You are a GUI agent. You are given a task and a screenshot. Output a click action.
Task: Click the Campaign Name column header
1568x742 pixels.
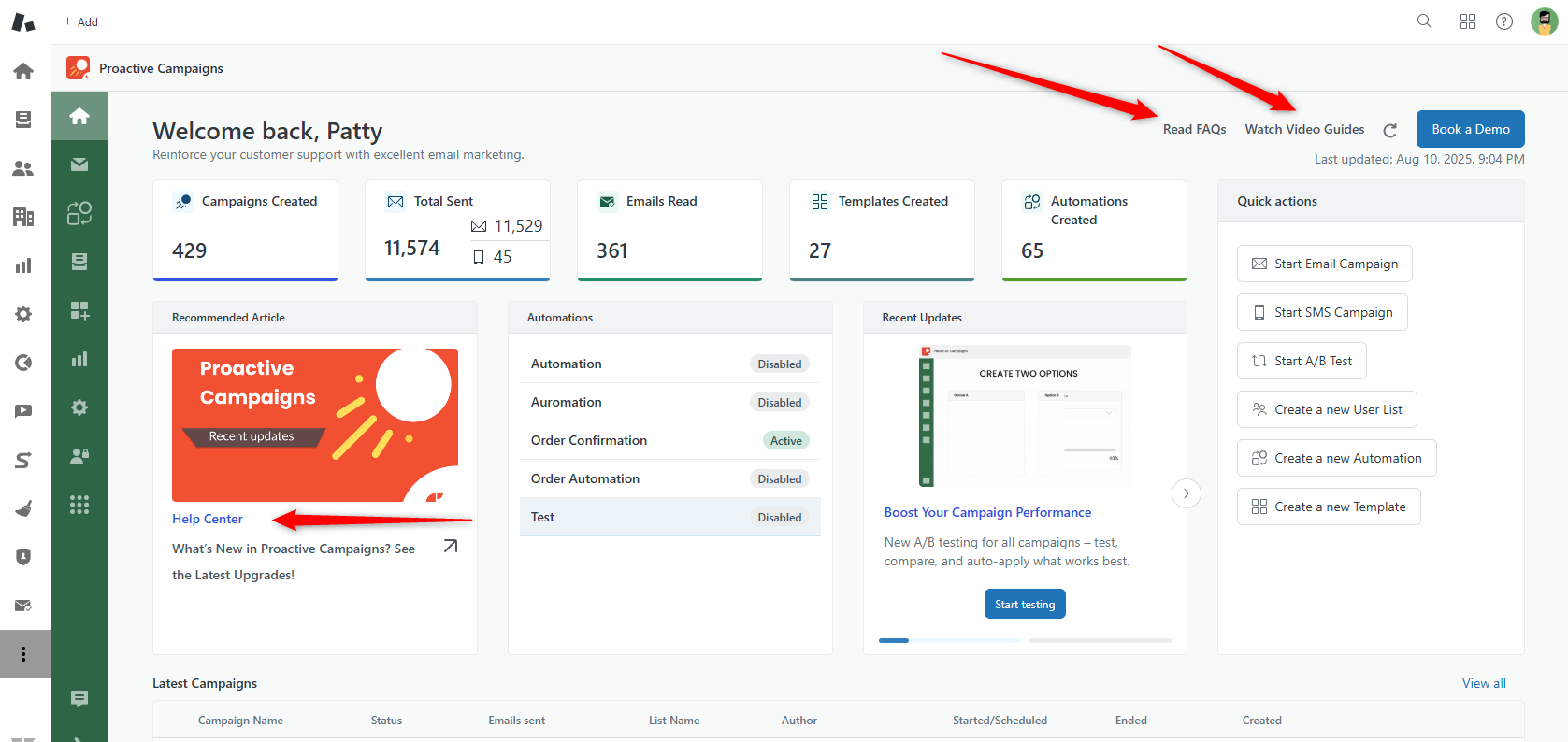(240, 721)
